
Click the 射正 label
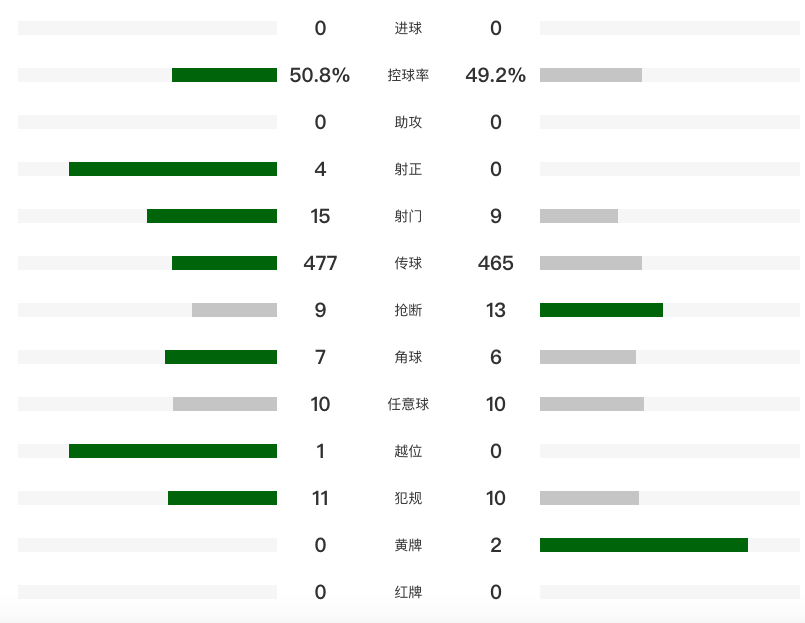[408, 169]
